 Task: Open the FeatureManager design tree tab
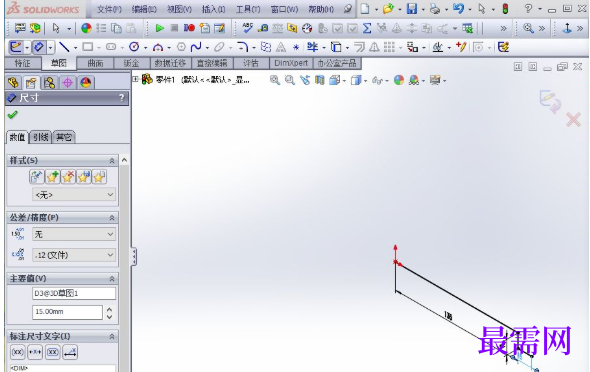13,82
